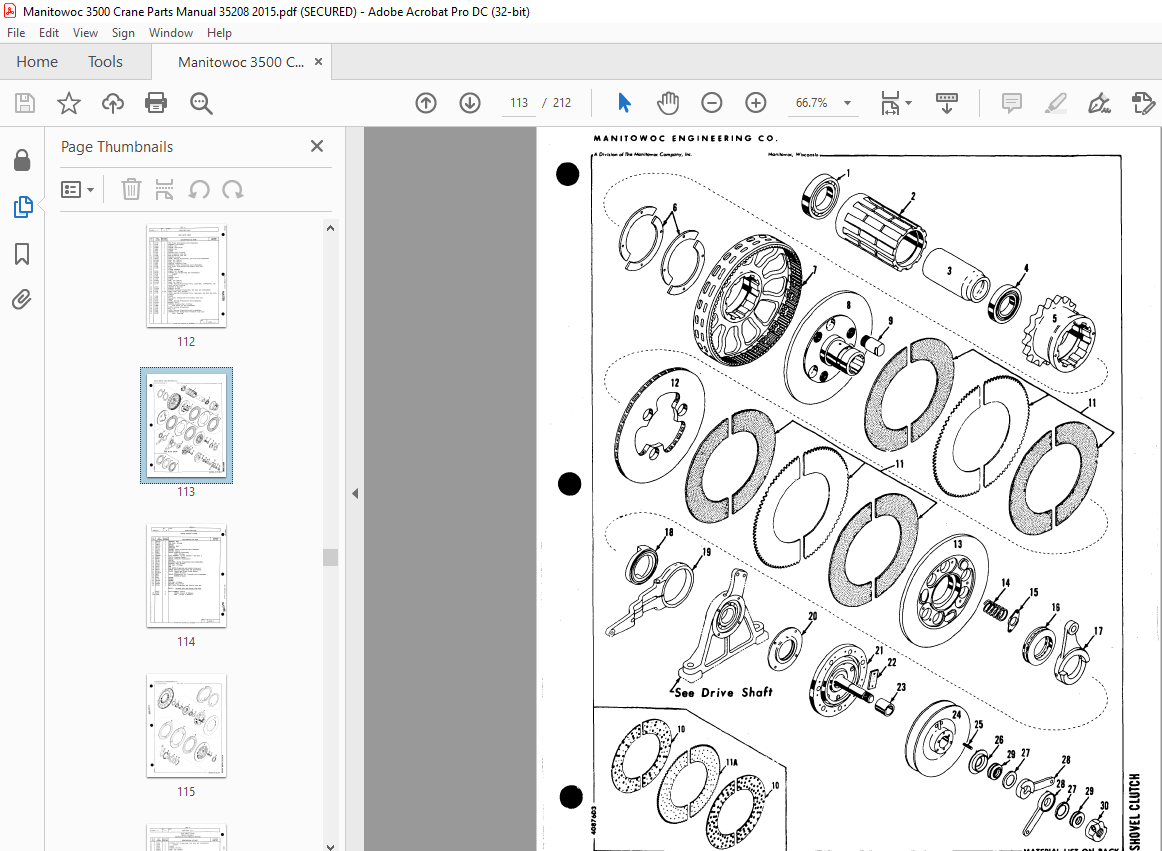Close the Manitowoc 3500 document tab
The height and width of the screenshot is (851, 1162).
point(319,62)
